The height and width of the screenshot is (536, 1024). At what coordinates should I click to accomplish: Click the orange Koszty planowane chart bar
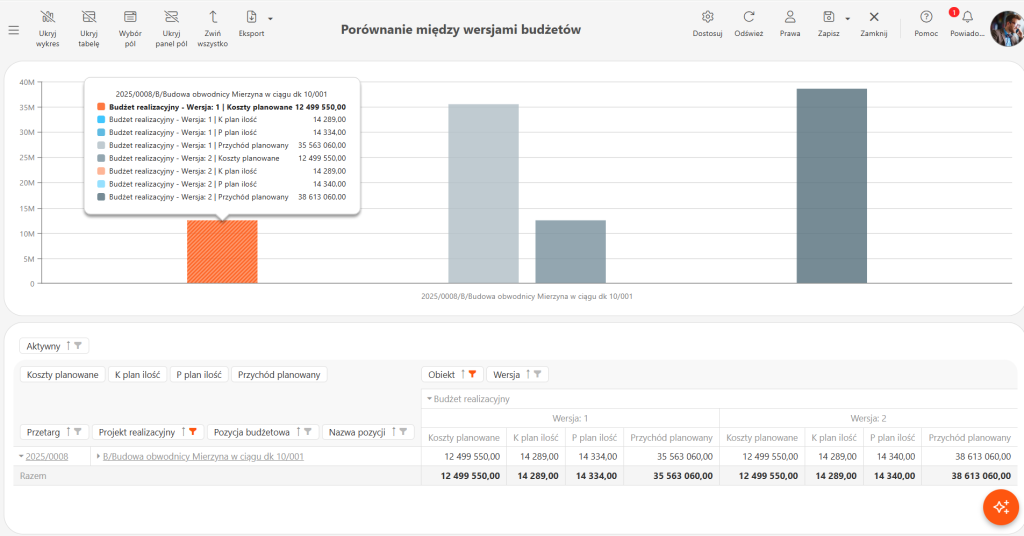click(222, 252)
